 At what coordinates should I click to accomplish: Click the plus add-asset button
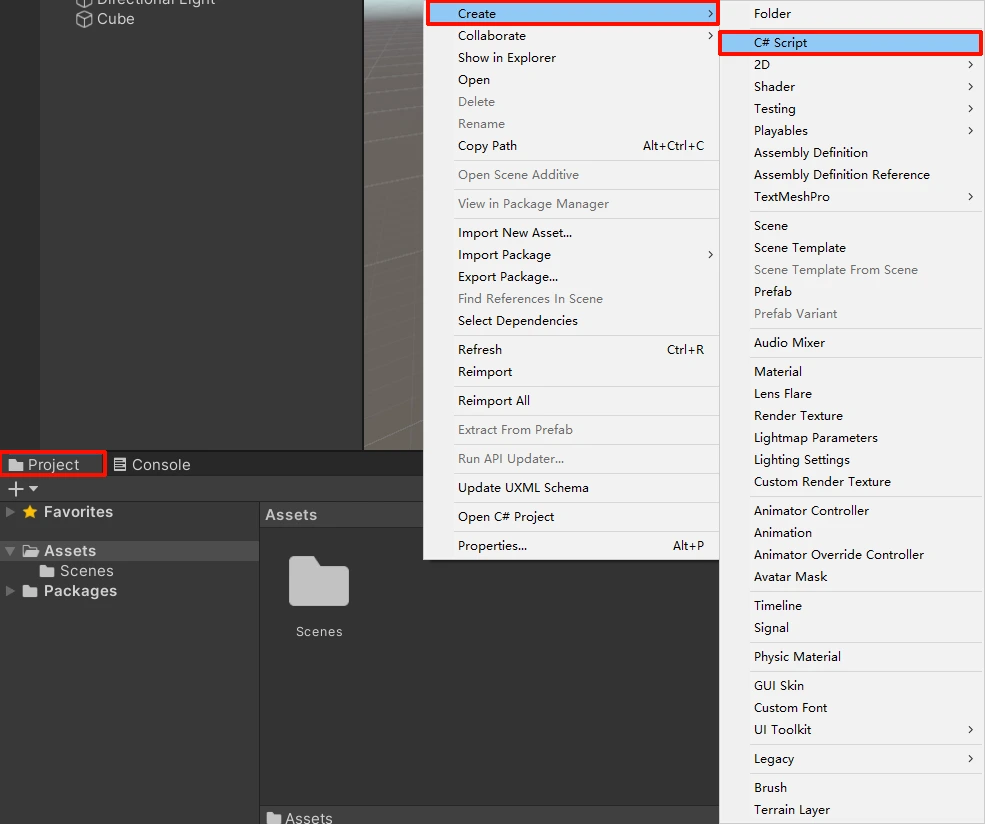coord(15,489)
